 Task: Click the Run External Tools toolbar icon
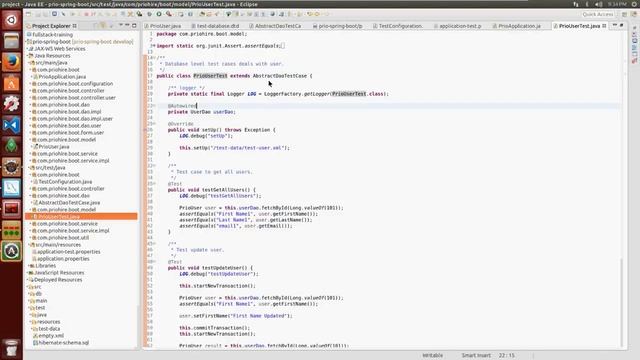point(168,14)
